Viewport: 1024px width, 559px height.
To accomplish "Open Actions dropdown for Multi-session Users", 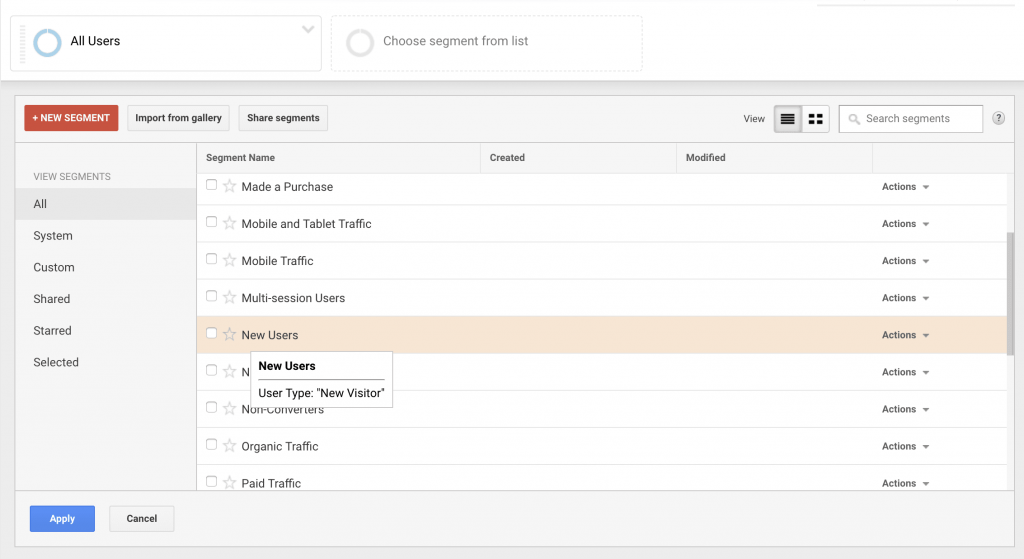I will tap(905, 298).
